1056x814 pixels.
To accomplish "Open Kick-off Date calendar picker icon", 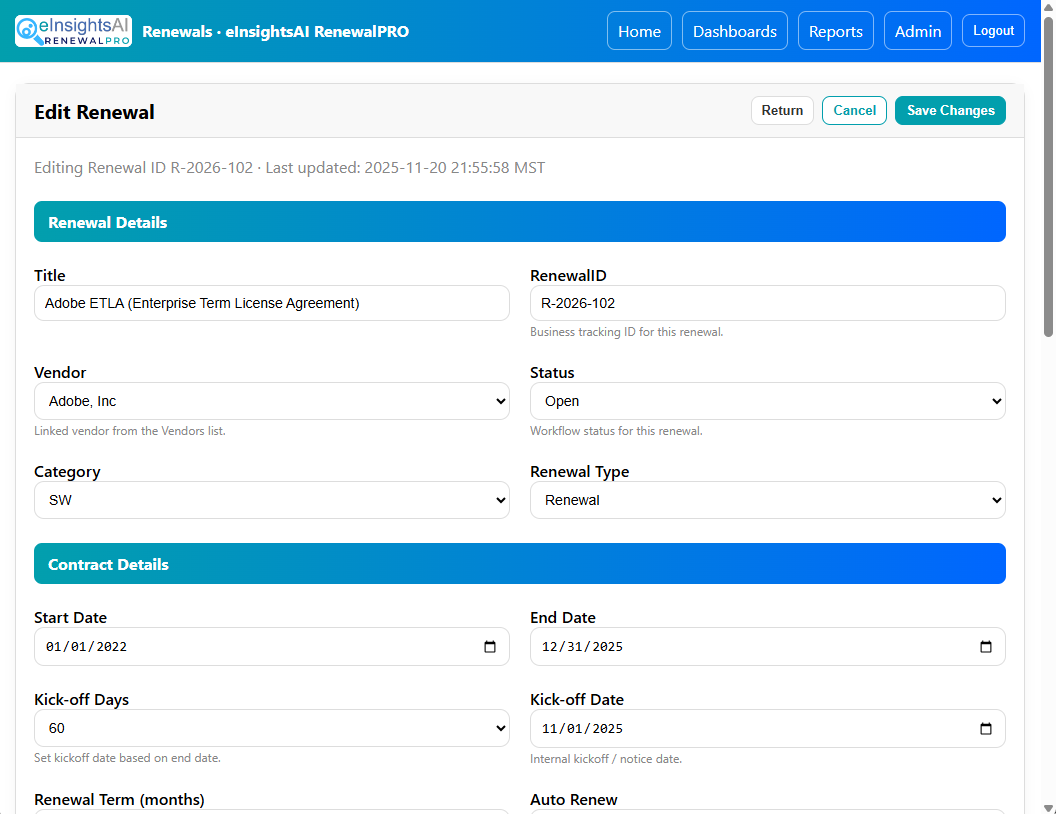I will (x=985, y=729).
